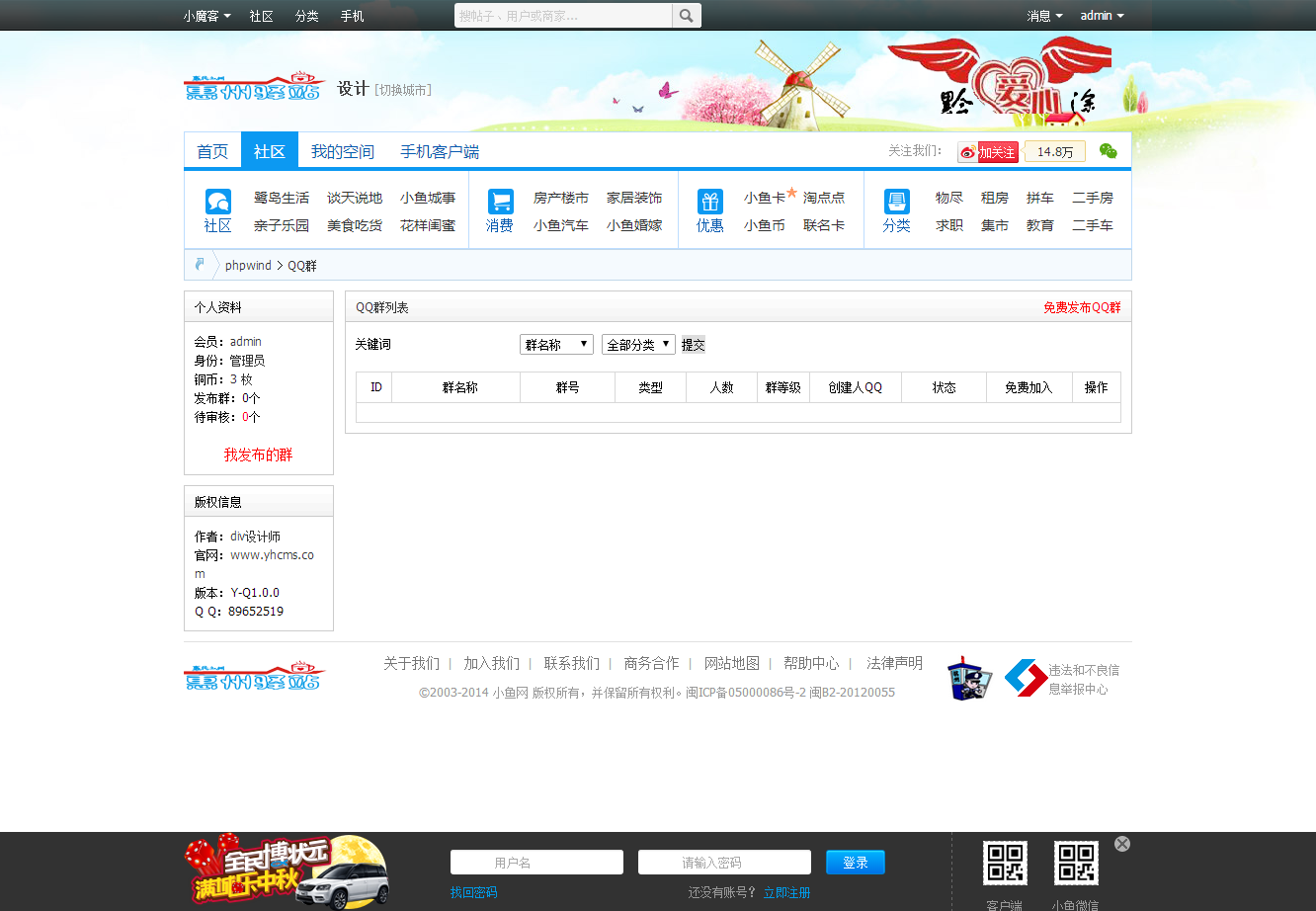Viewport: 1316px width, 911px height.
Task: Open 美食吃货 community link
Action: pyautogui.click(x=355, y=225)
